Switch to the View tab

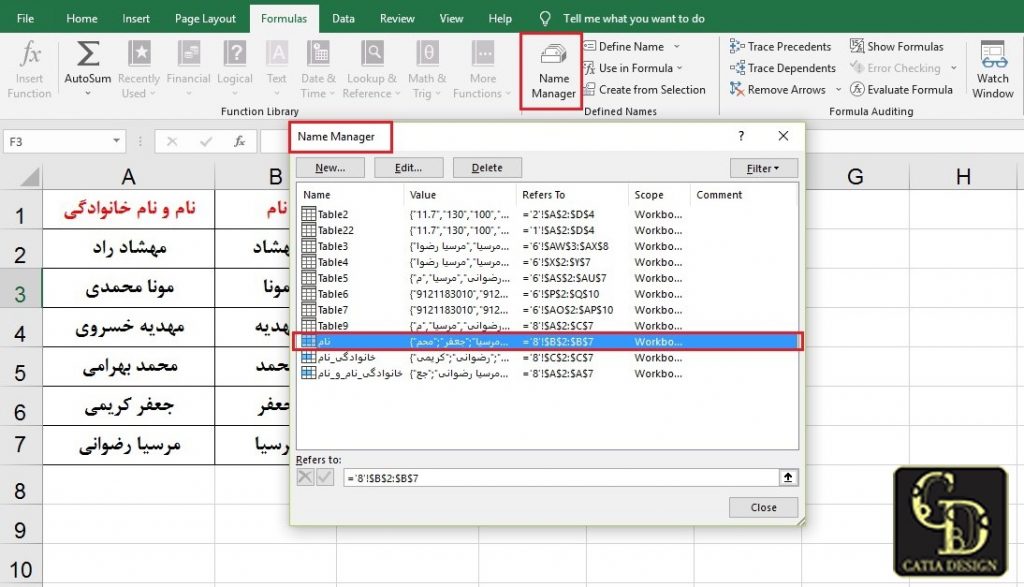point(451,18)
